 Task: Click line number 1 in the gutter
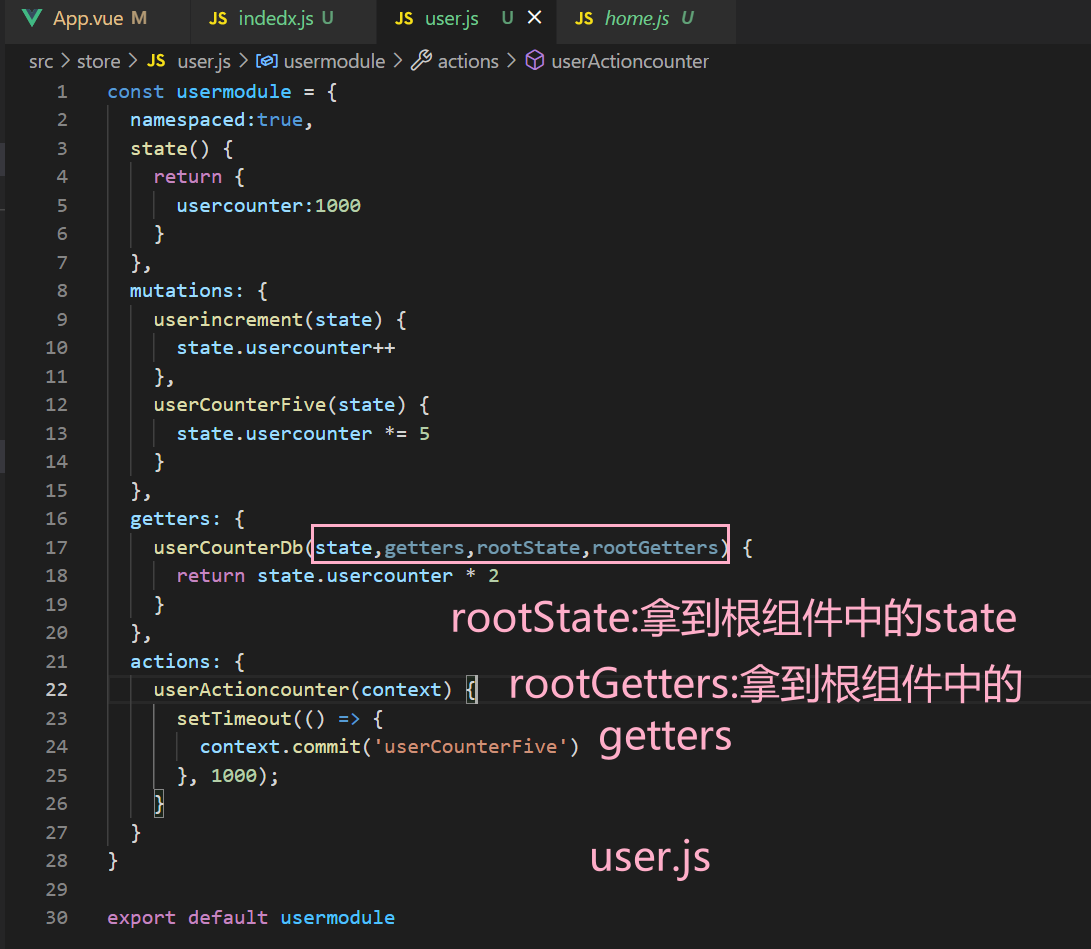click(x=62, y=92)
